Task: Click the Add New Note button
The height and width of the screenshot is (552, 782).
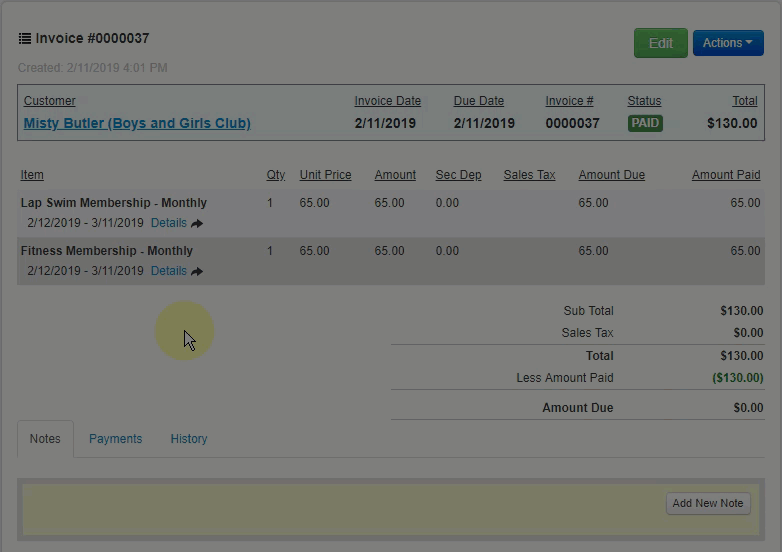Action: [x=707, y=503]
